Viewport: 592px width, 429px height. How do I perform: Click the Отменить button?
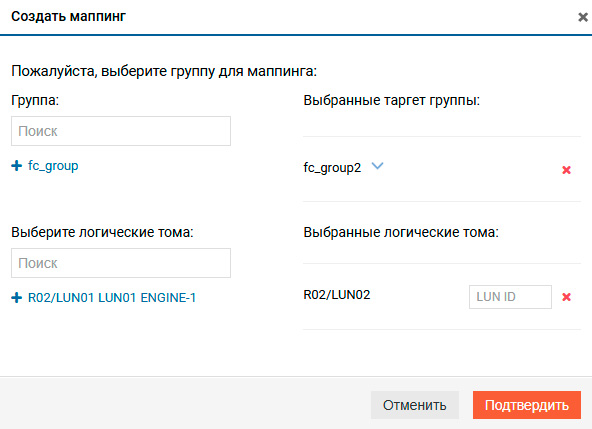pyautogui.click(x=415, y=405)
